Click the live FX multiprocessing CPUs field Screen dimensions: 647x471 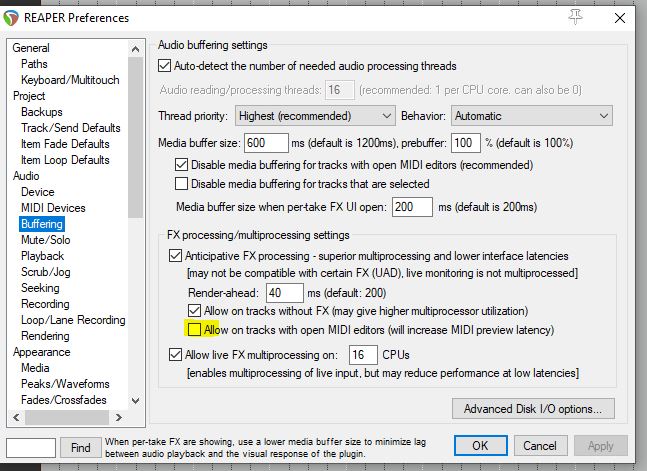click(363, 355)
